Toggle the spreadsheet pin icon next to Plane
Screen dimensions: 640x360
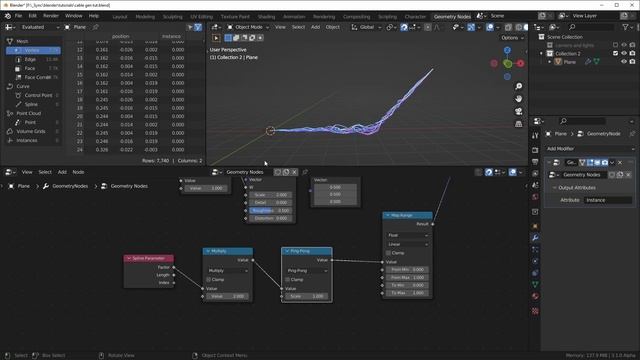click(x=96, y=27)
